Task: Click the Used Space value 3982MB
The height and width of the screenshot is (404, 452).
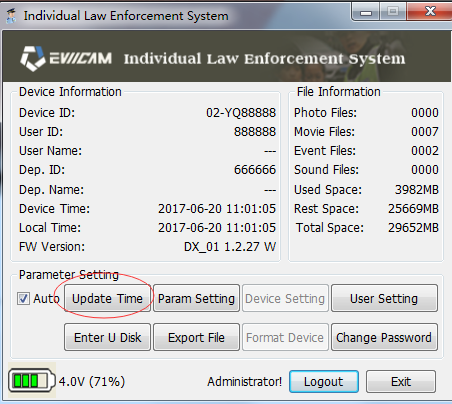Action: (x=417, y=190)
